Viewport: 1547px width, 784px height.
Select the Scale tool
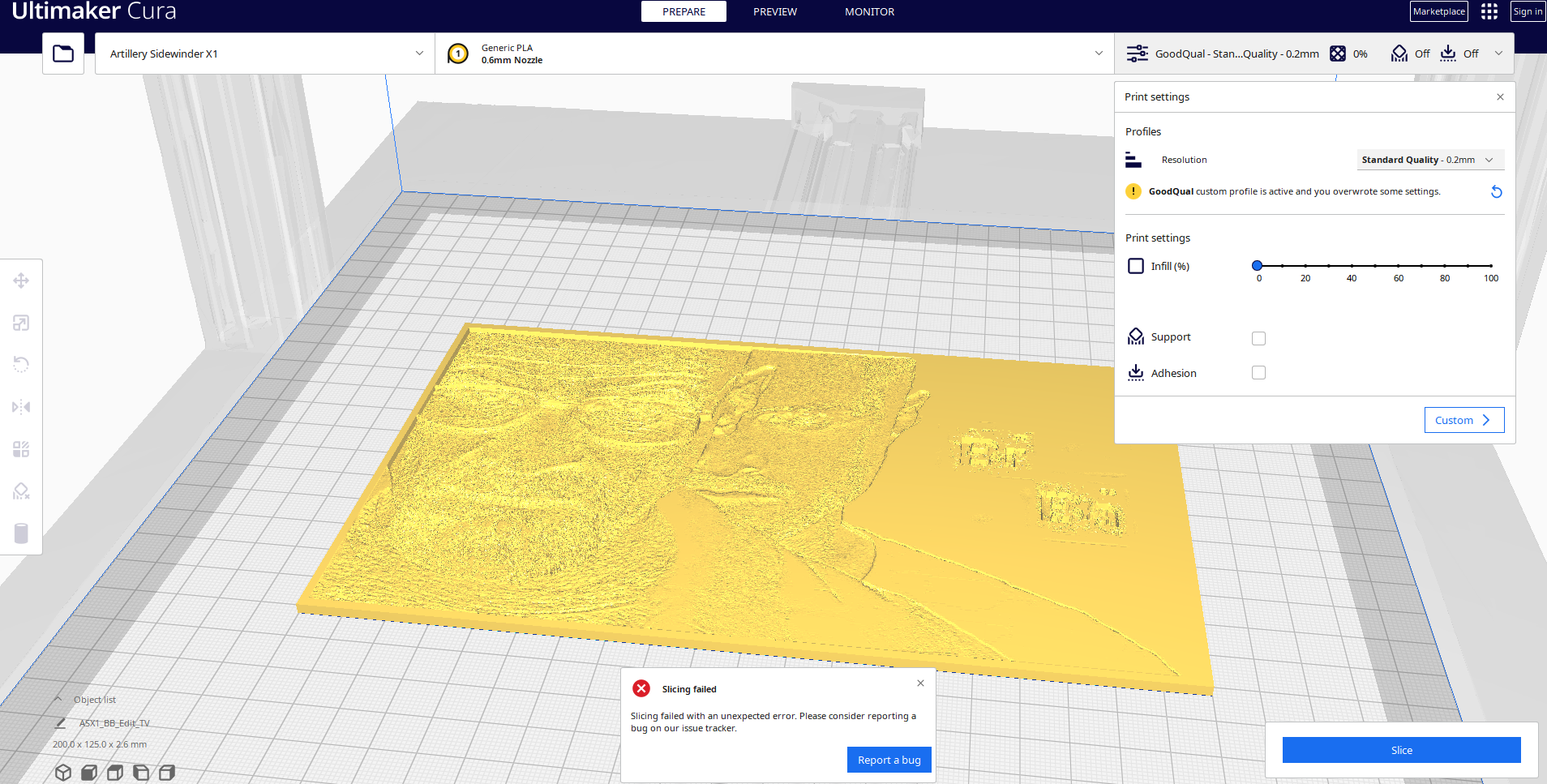21,322
